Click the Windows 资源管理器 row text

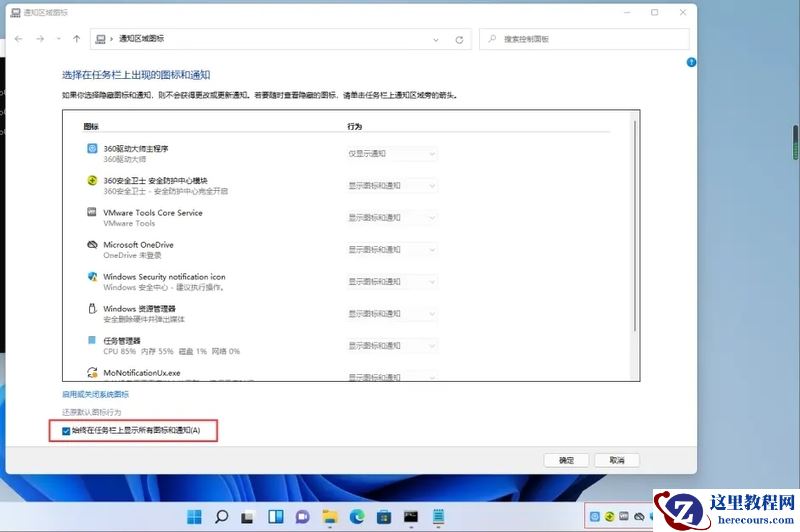[x=139, y=309]
